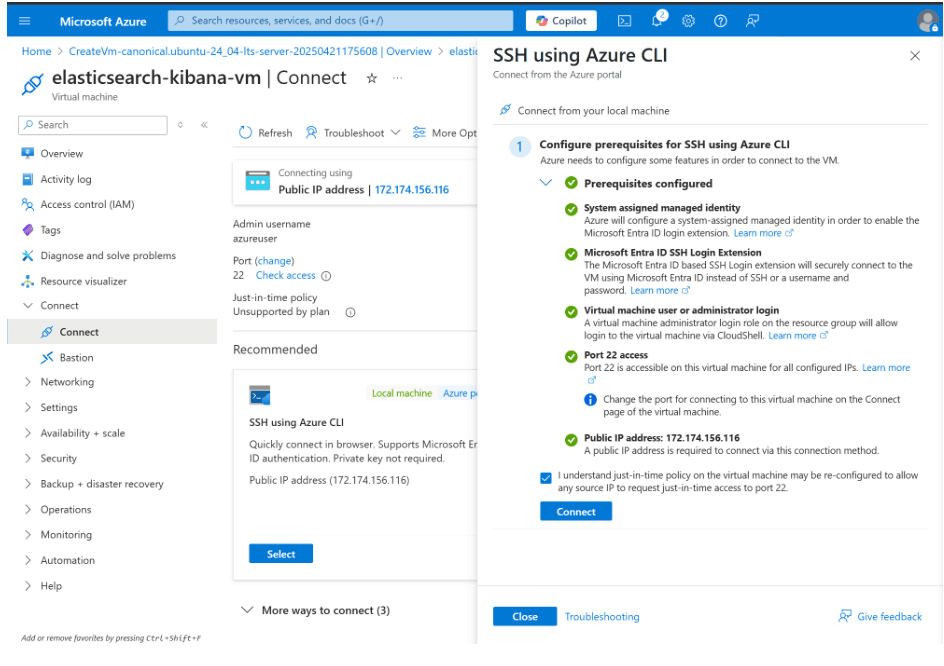Open your account avatar menu
Viewport: 944px width, 666px height.
point(927,20)
